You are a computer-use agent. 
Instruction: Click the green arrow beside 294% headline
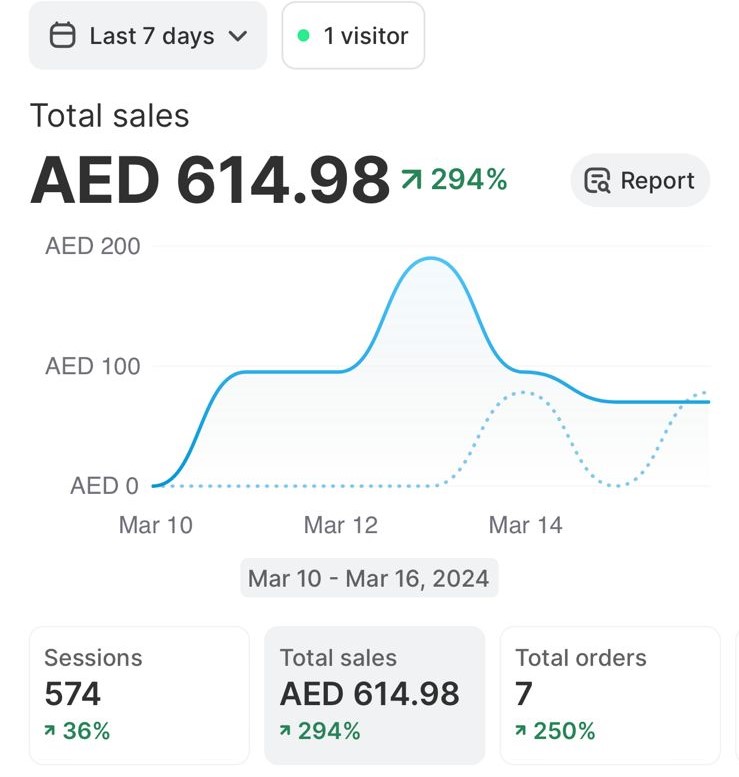[411, 180]
